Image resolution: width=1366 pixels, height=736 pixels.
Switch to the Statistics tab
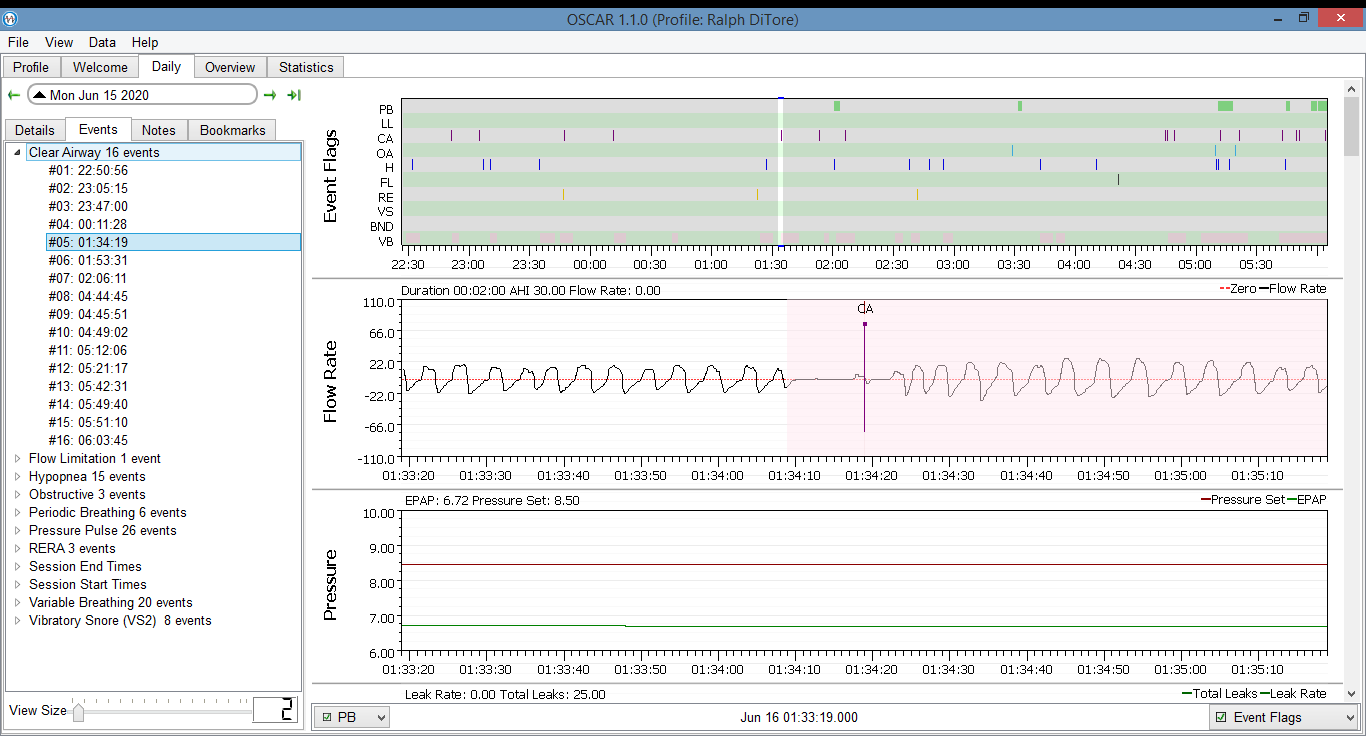(x=306, y=67)
